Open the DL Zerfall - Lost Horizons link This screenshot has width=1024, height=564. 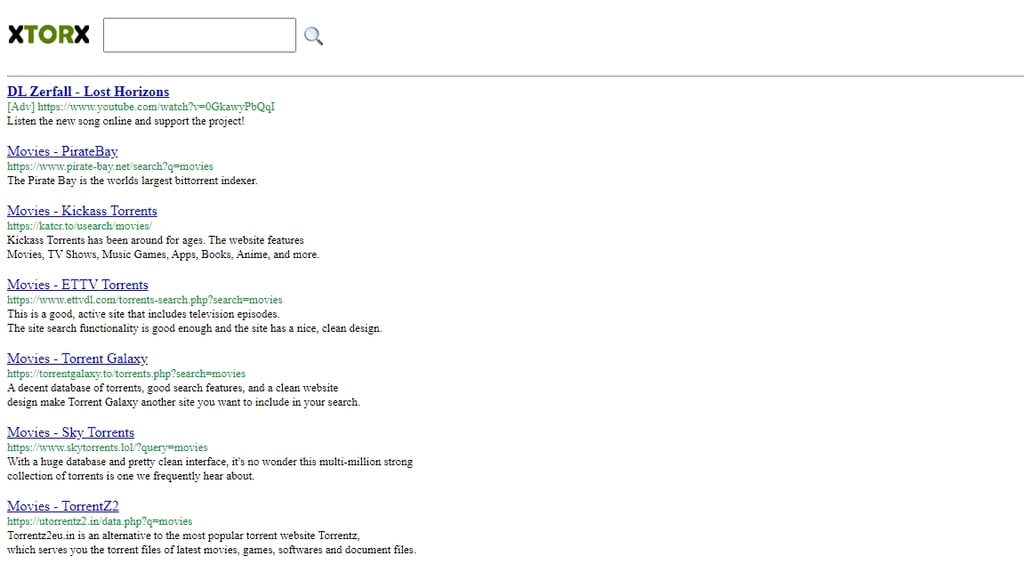point(88,91)
